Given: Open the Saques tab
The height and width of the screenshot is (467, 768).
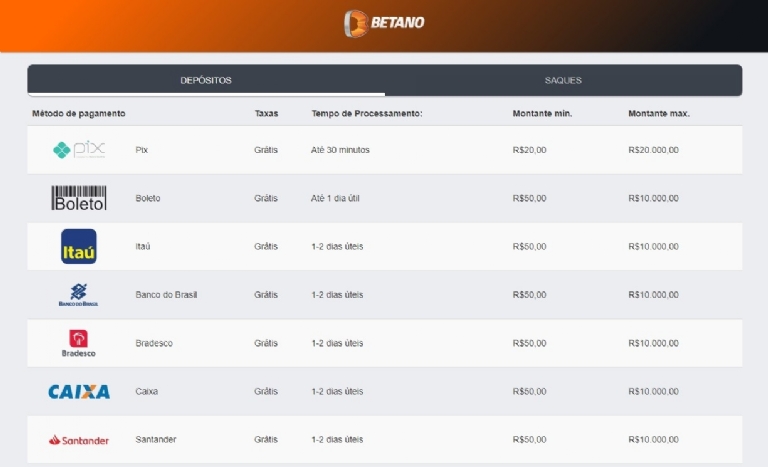Looking at the screenshot, I should (x=563, y=80).
